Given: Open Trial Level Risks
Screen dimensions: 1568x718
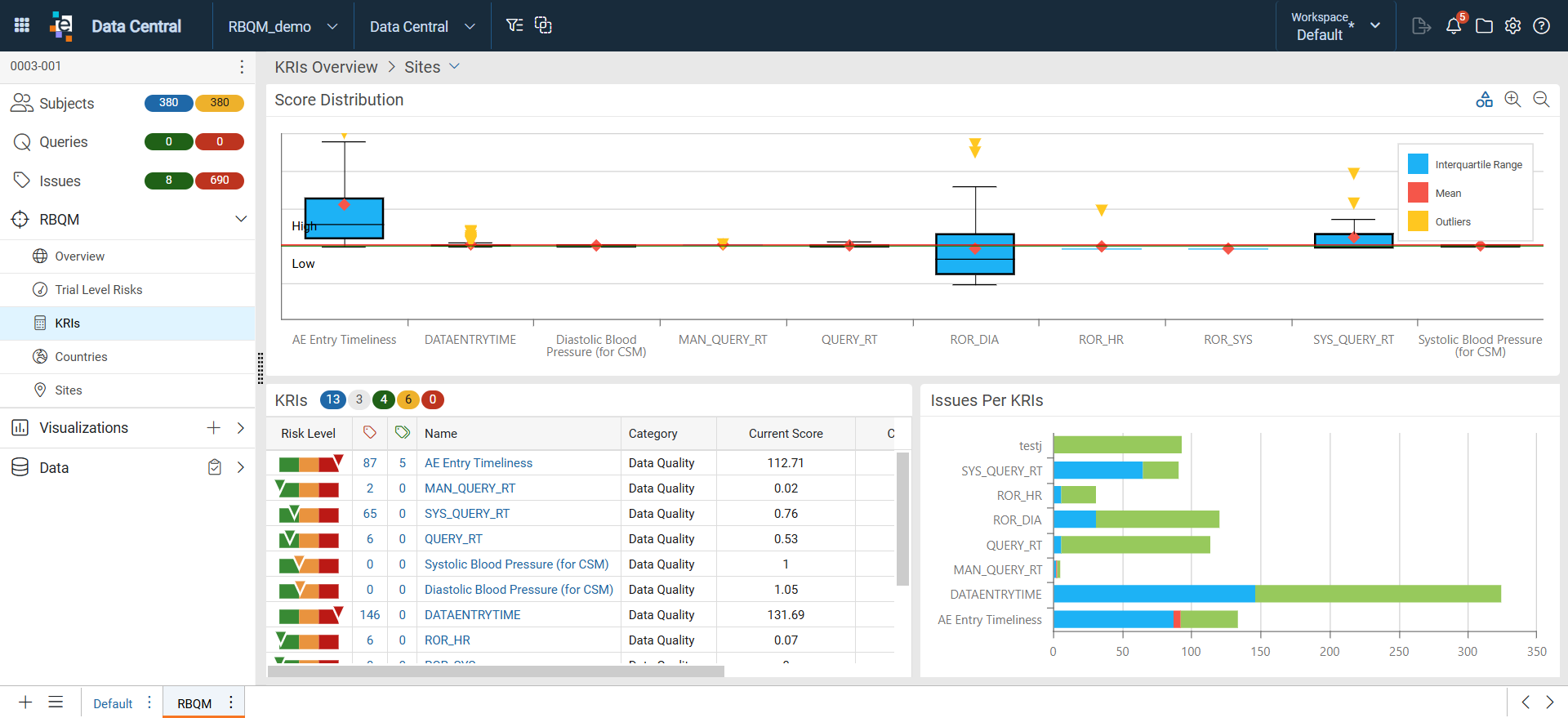Looking at the screenshot, I should [x=98, y=289].
